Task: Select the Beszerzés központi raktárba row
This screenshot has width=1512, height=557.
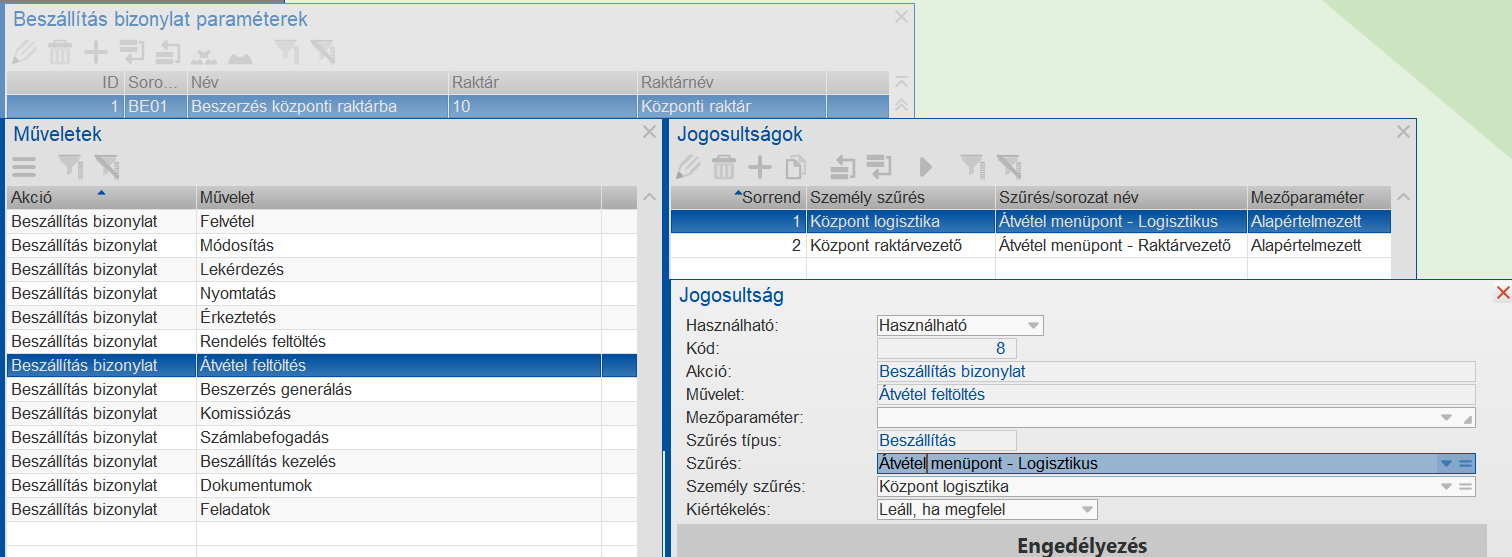Action: [447, 106]
